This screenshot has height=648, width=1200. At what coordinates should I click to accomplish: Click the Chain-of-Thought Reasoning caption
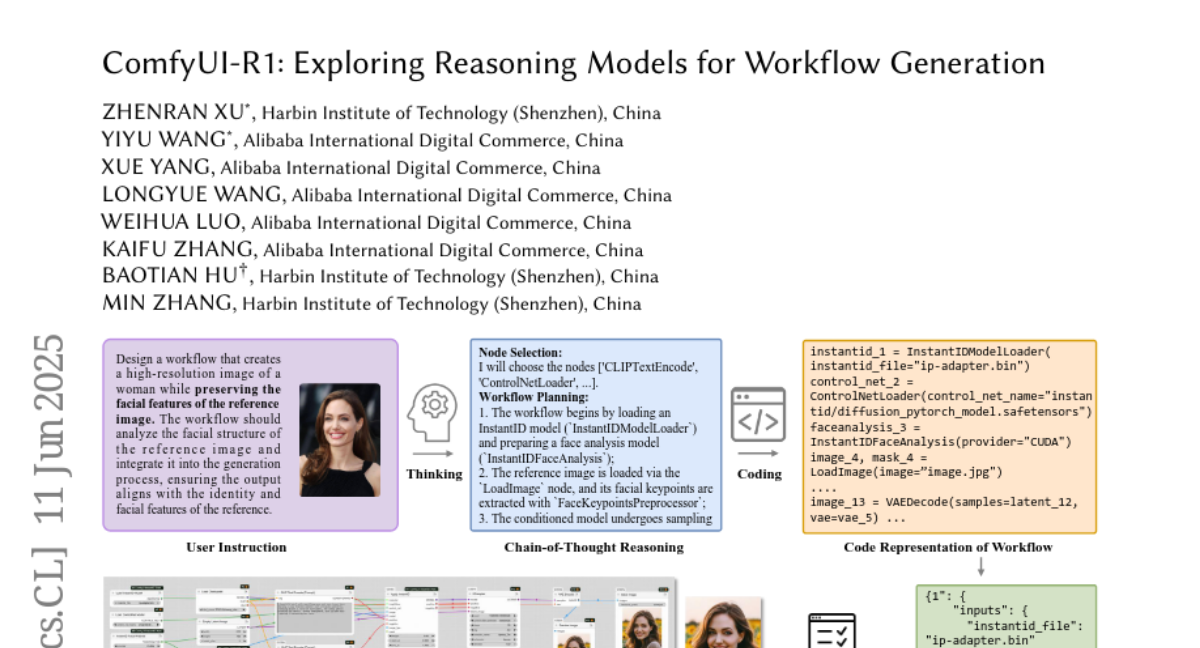point(594,547)
